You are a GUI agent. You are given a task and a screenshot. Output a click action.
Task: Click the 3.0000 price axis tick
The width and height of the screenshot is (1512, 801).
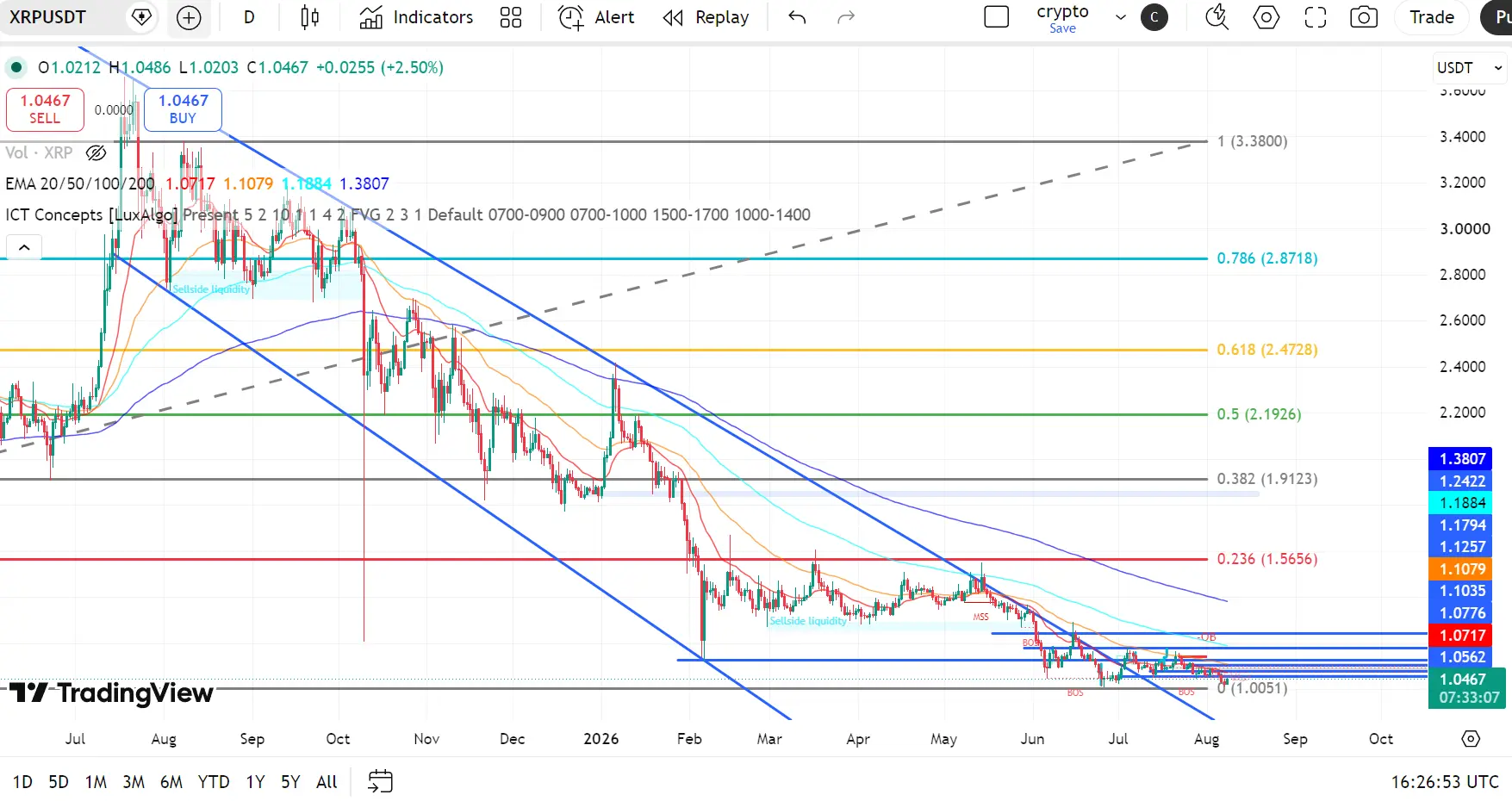point(1465,229)
